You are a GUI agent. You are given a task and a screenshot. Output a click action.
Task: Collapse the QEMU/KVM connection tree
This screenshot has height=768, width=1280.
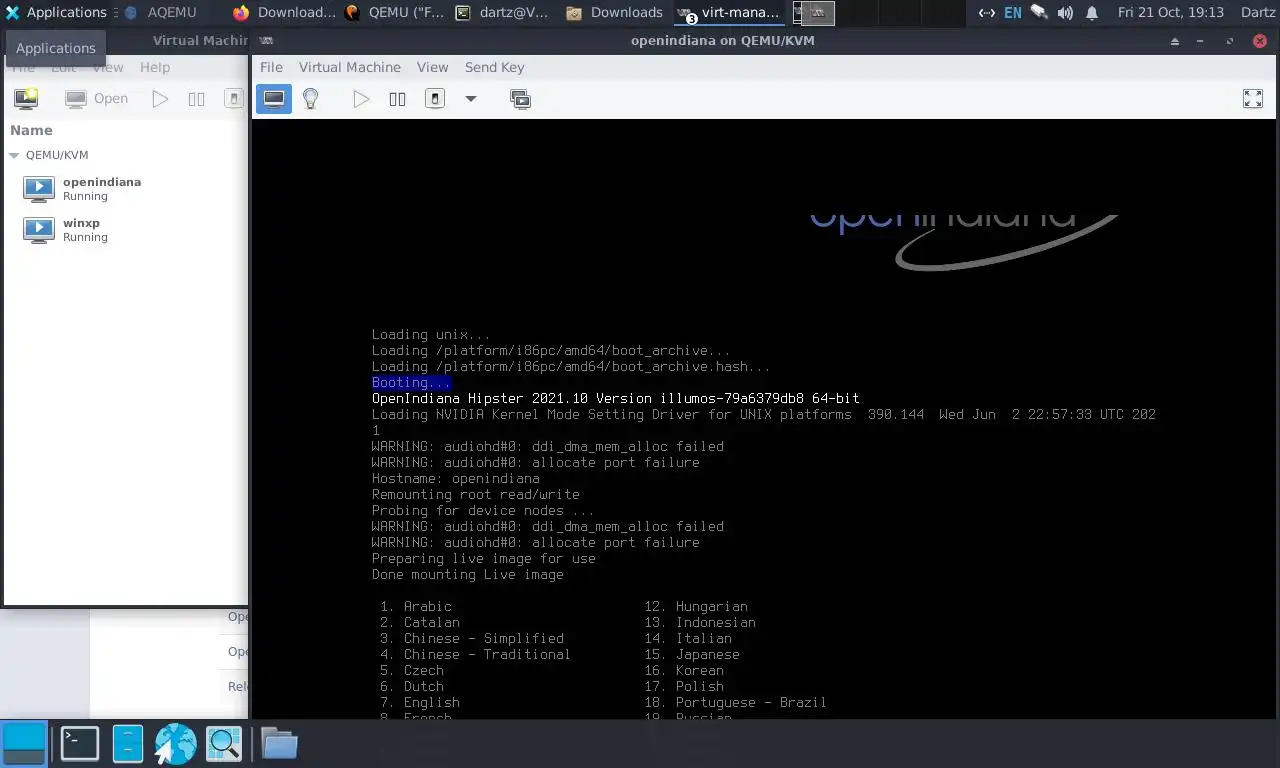click(x=14, y=155)
